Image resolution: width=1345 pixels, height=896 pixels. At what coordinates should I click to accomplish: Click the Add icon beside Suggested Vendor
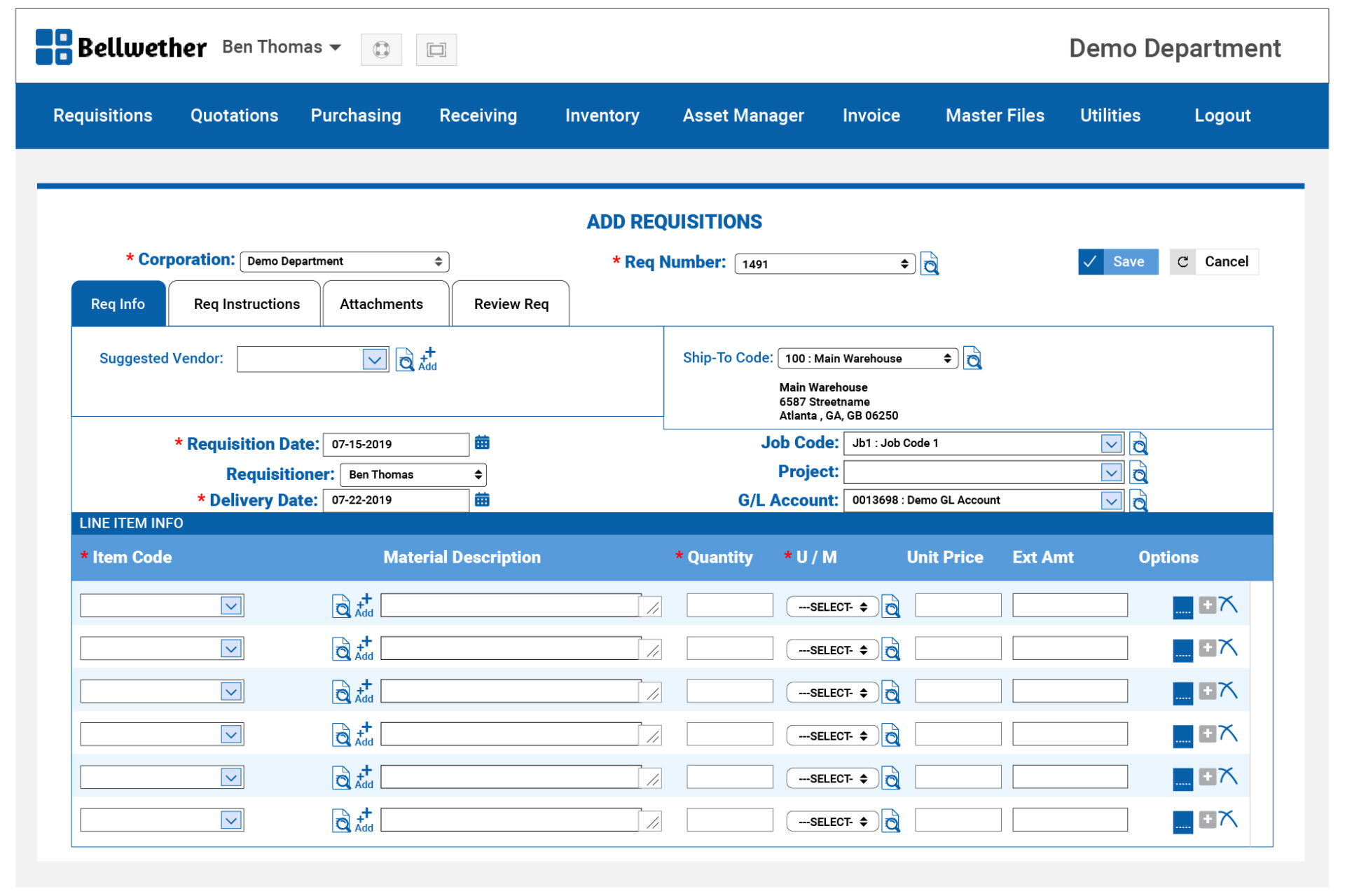428,359
